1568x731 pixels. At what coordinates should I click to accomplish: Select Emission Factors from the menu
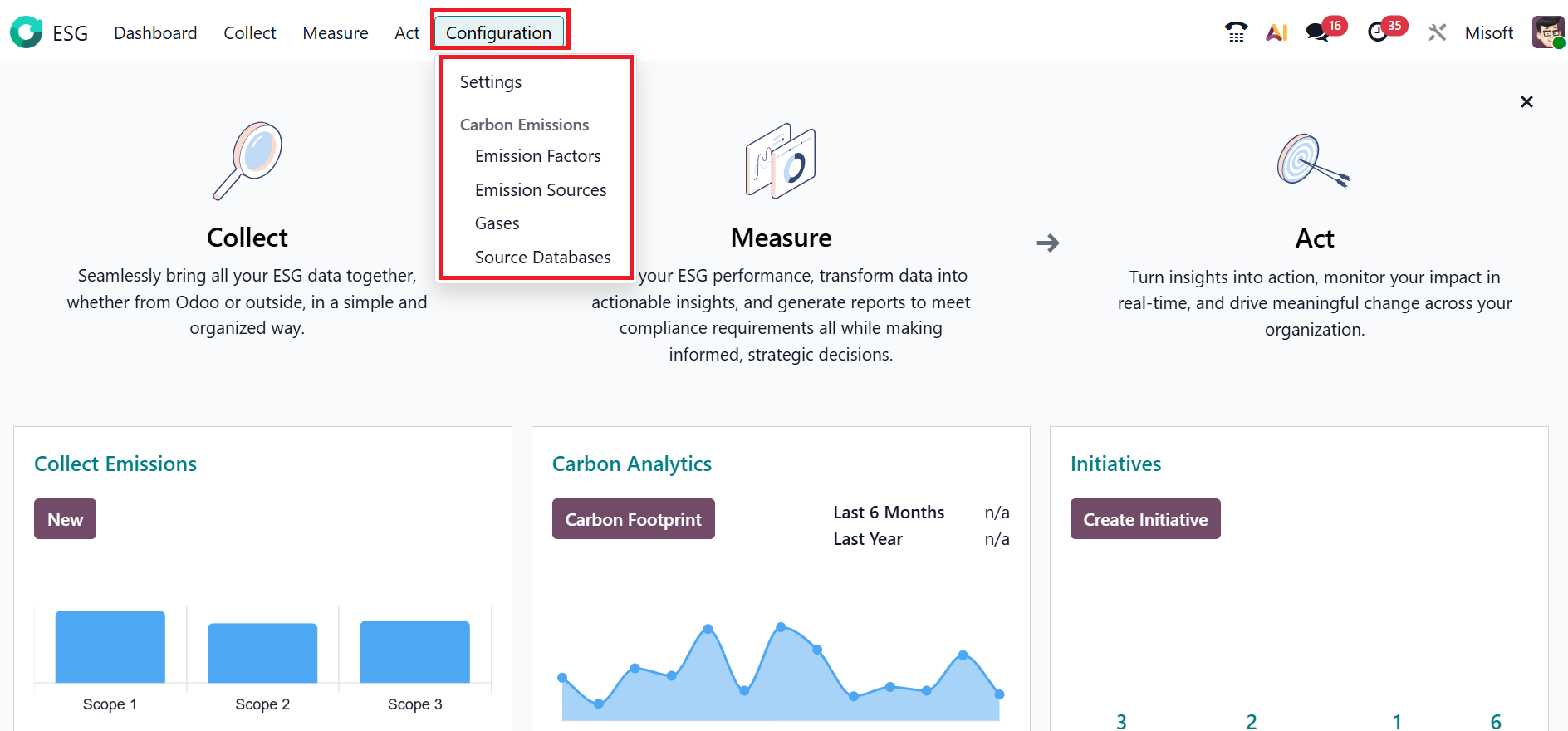coord(537,156)
